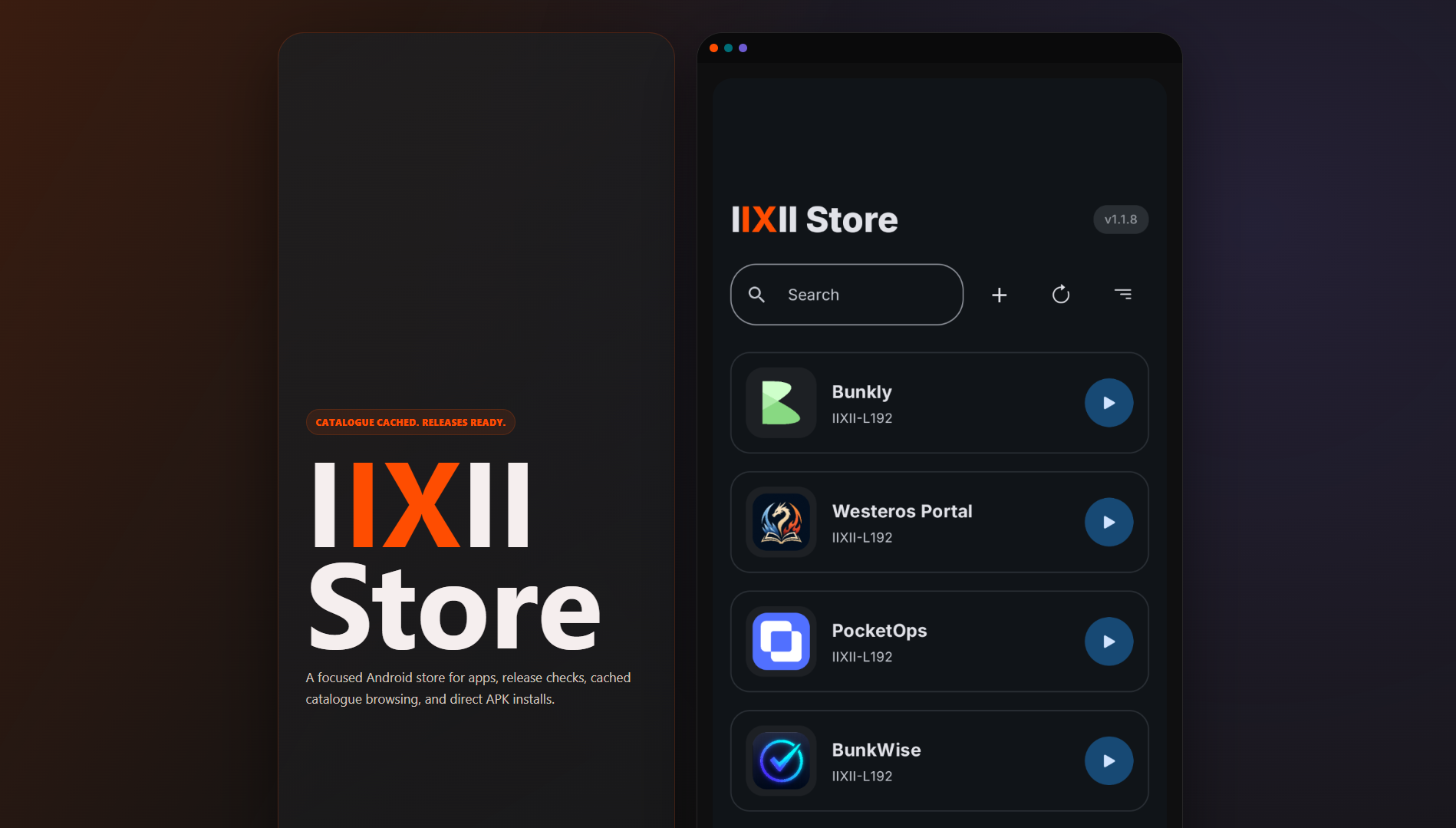1456x828 pixels.
Task: Open the Westeros Portal dragon icon
Action: pos(781,523)
